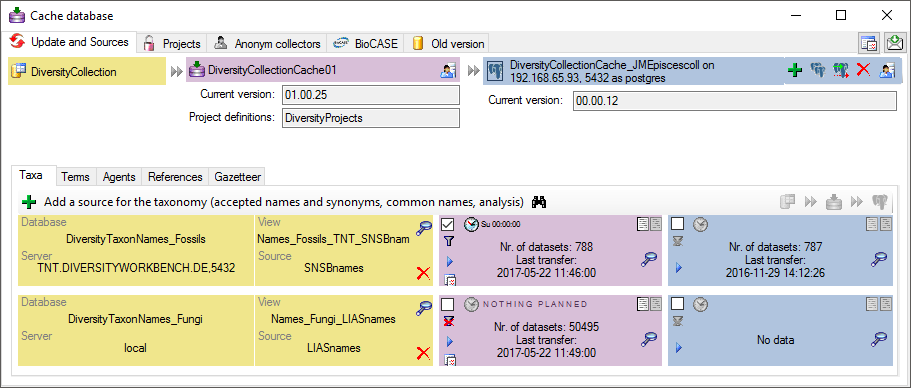Screen dimensions: 911x388
Task: Start the cache transfer for the Fossils row
Action: [x=449, y=262]
